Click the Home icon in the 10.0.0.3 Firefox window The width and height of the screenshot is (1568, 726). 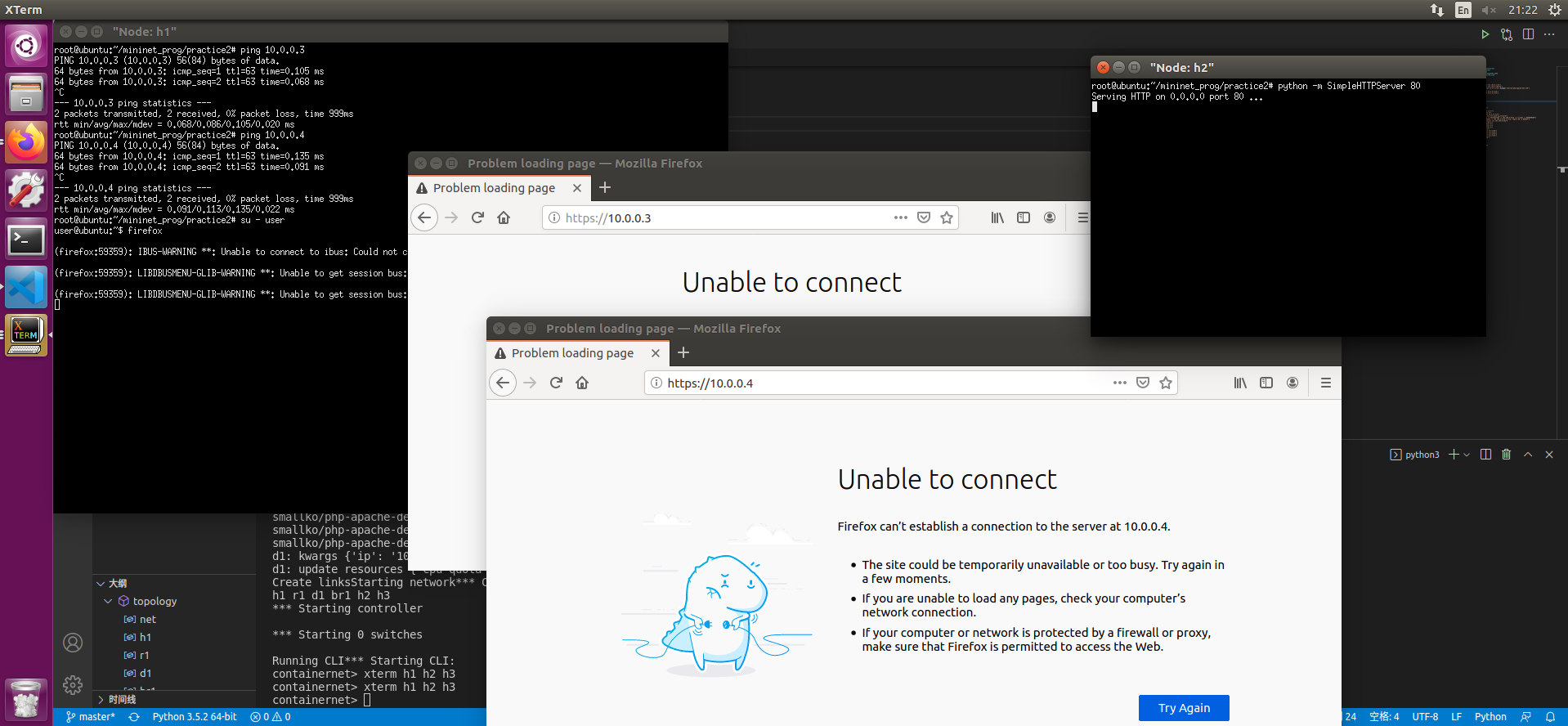click(x=504, y=217)
